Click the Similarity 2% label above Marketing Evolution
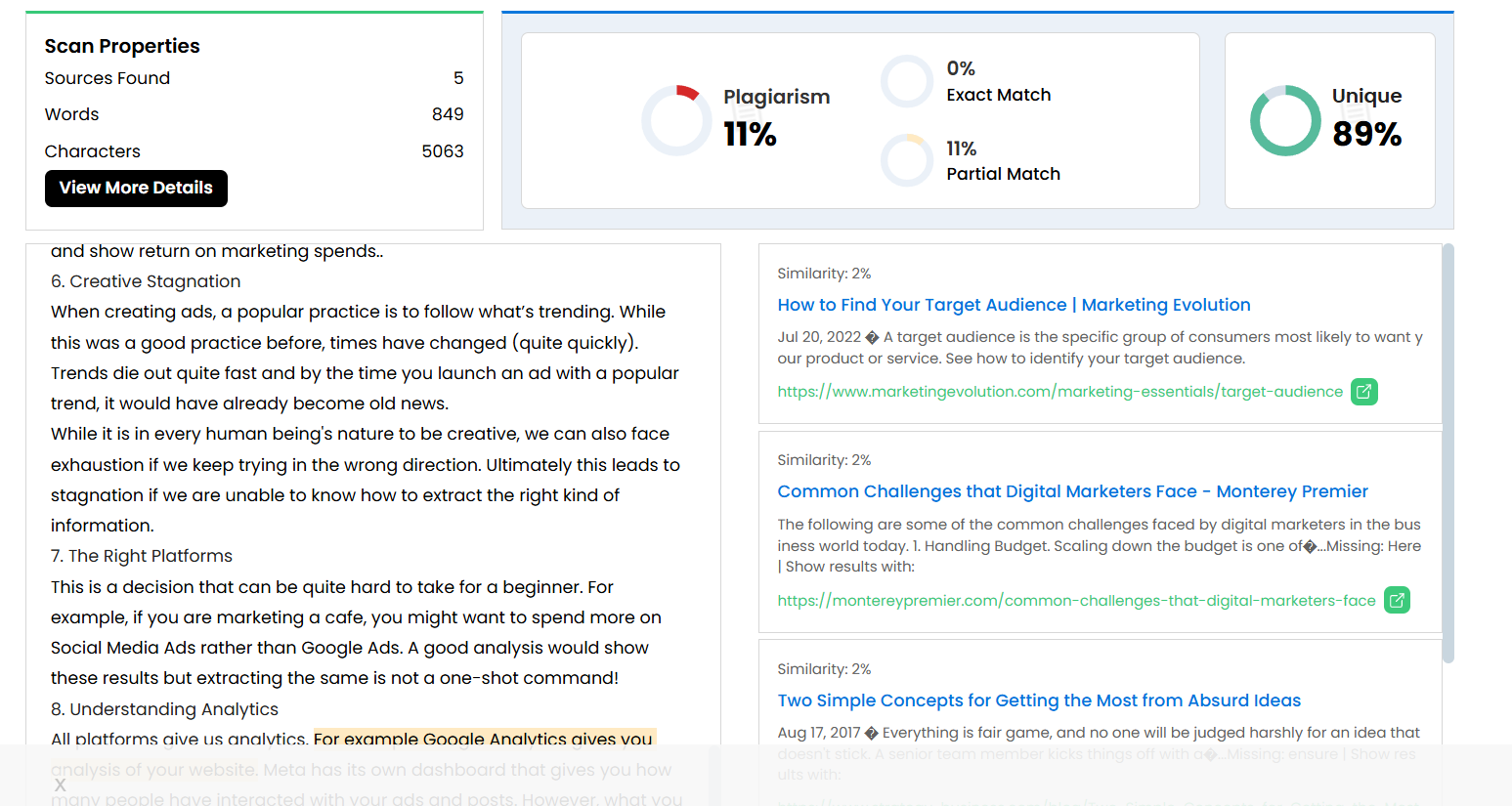 824,274
